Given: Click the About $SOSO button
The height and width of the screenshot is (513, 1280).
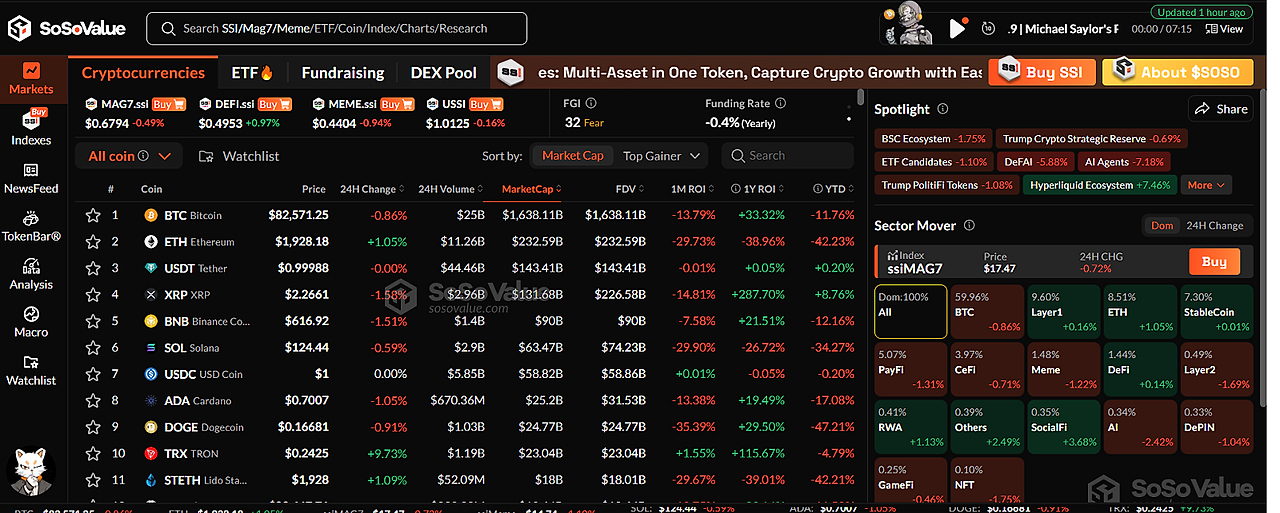Looking at the screenshot, I should (1177, 72).
